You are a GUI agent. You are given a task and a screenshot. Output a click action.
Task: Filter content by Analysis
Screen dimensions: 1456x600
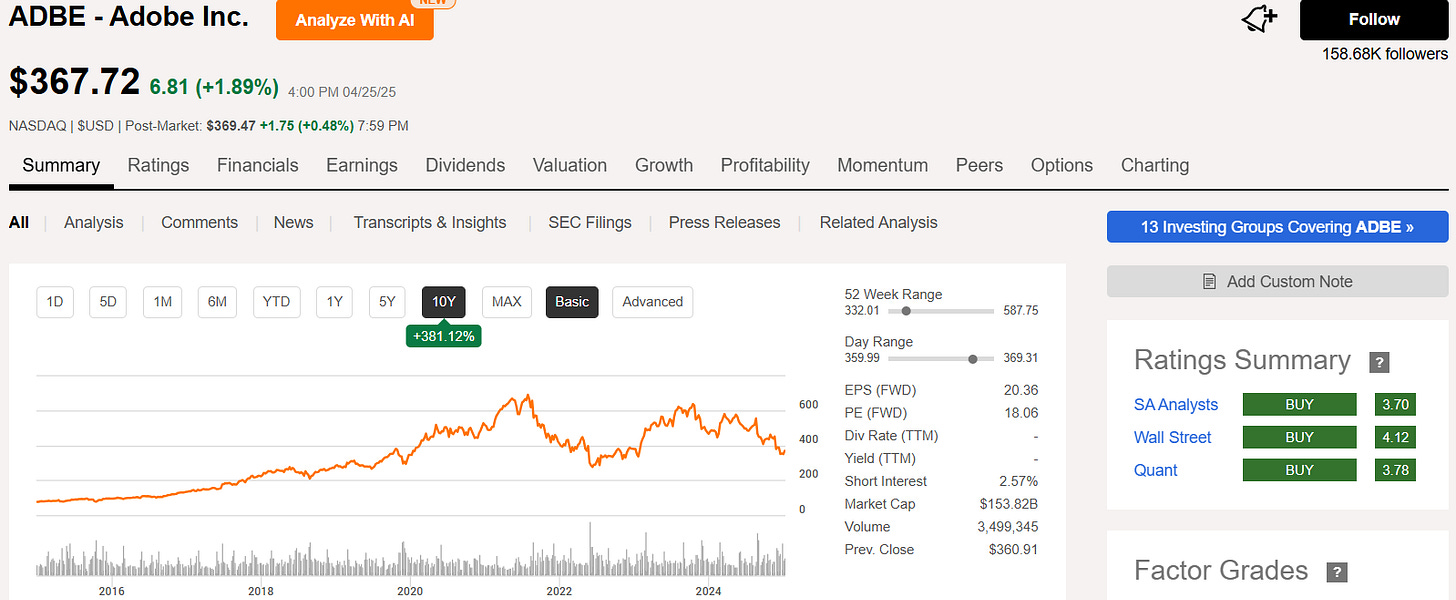pos(94,222)
